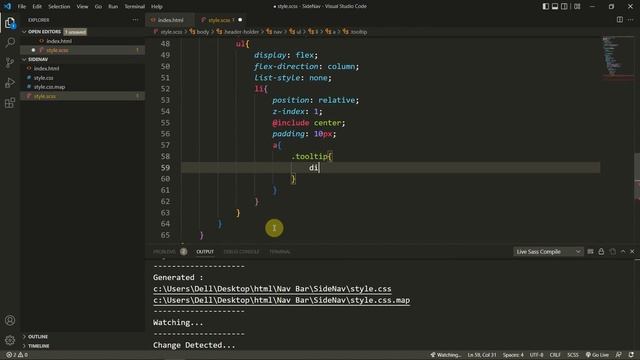Toggle output auto-scroll lock icon
This screenshot has height=360, width=640.
[601, 252]
